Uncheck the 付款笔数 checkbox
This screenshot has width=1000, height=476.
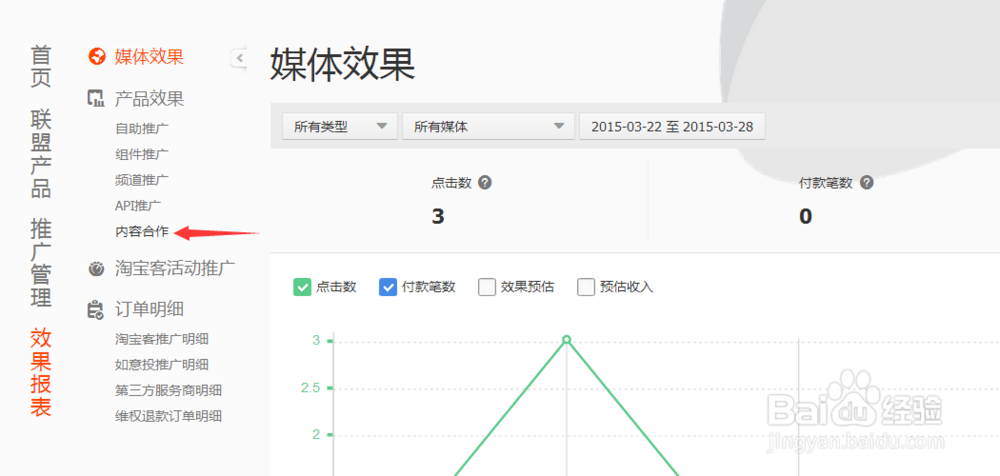pyautogui.click(x=388, y=287)
